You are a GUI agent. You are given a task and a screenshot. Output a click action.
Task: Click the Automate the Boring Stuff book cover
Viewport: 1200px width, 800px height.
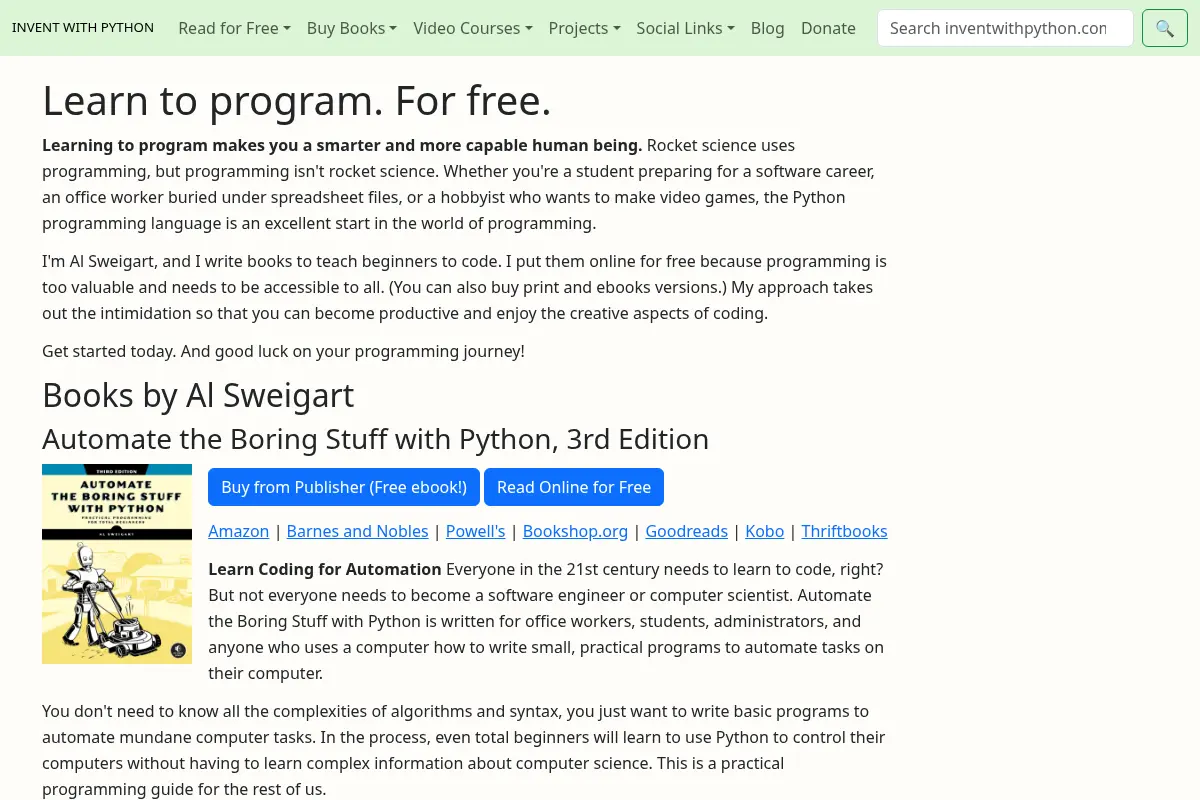(117, 564)
